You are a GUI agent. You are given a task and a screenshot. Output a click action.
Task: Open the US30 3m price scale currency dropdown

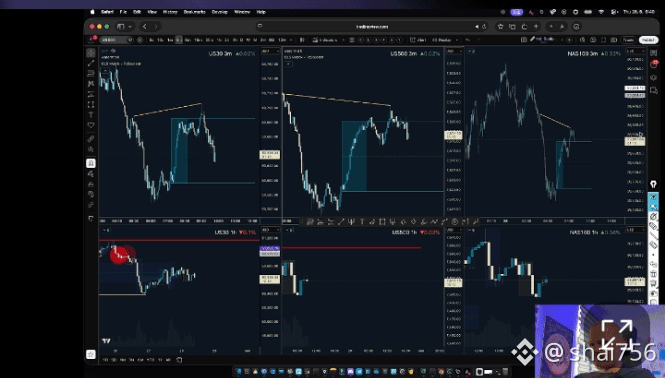(270, 51)
